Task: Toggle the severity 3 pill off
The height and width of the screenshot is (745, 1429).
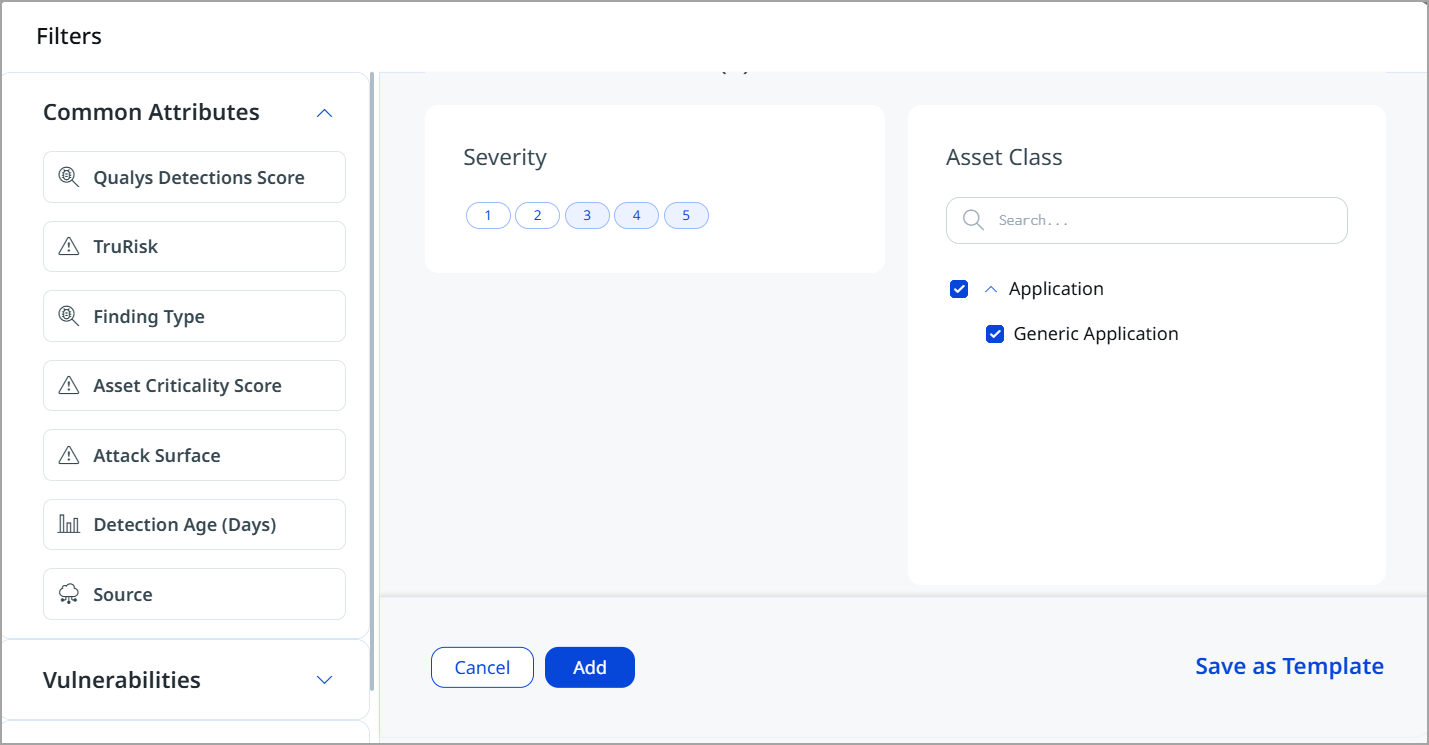Action: (x=587, y=215)
